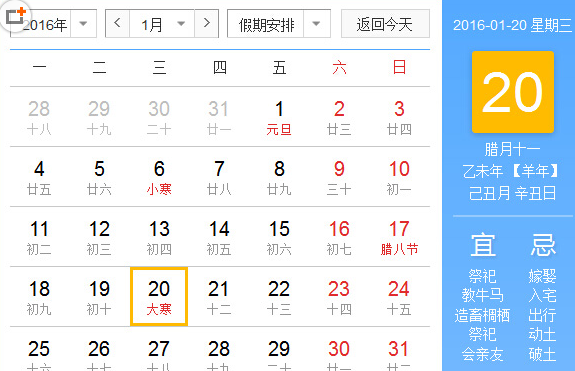Viewport: 575px width, 371px height.
Task: Select January 22 十三
Action: click(x=279, y=297)
